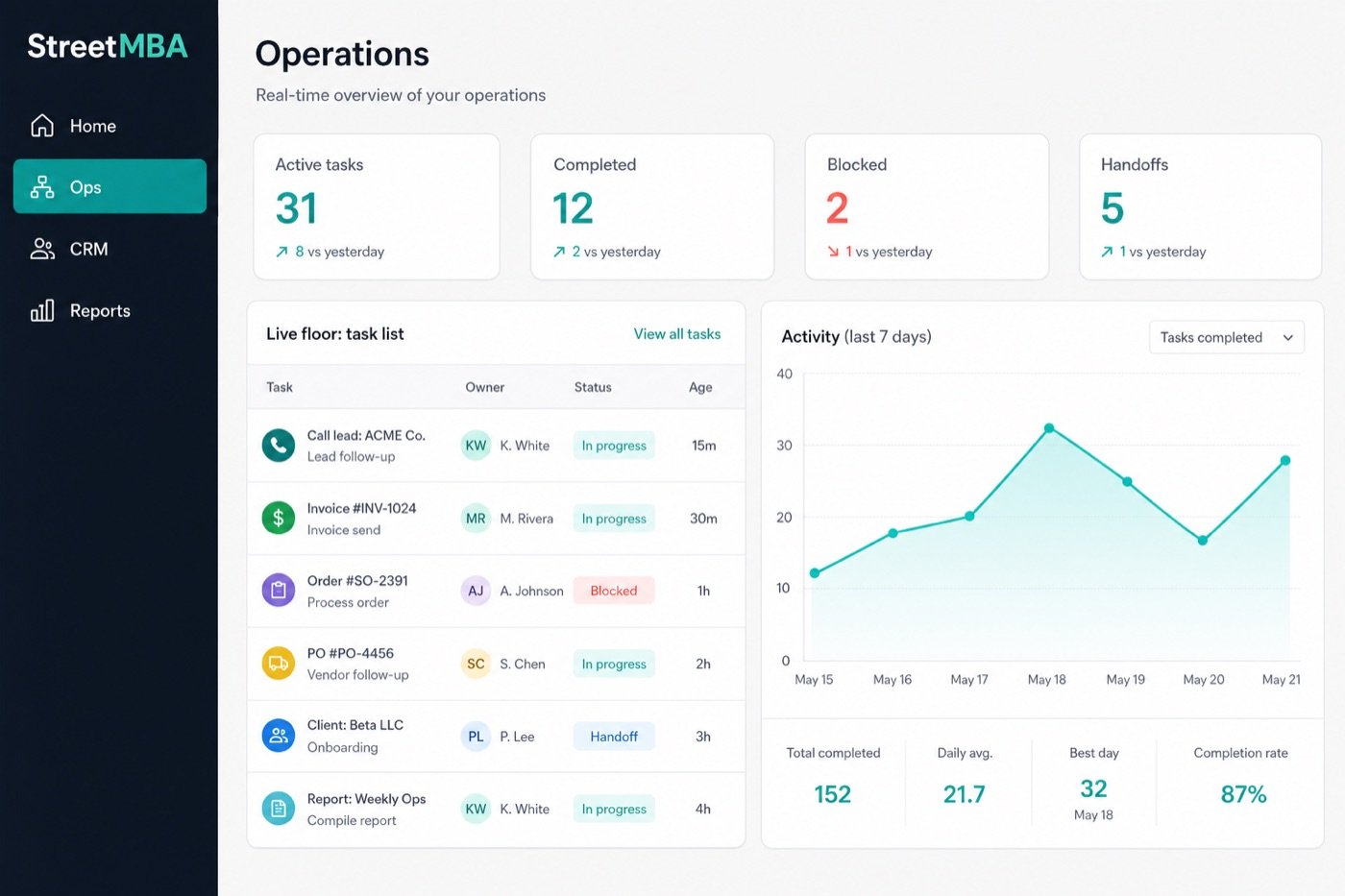Click the Daily avg. value 21.7
The width and height of the screenshot is (1345, 896).
(964, 794)
